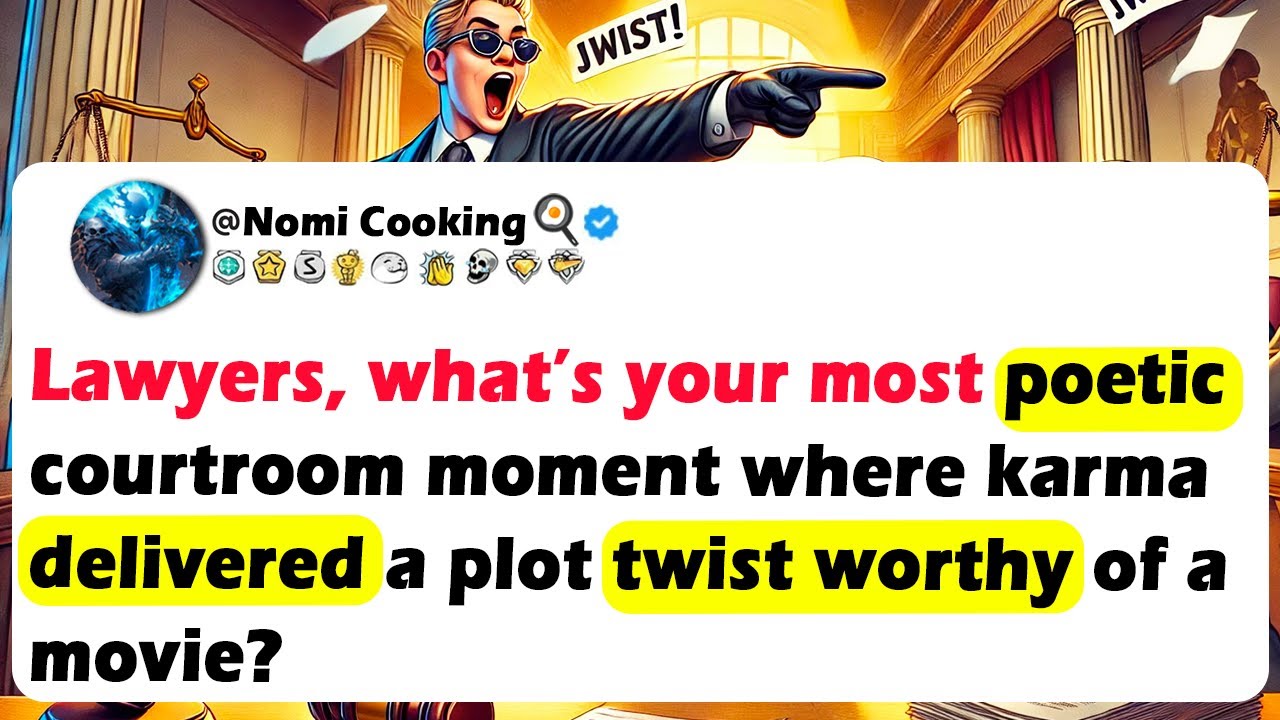Click the crying skull award icon
This screenshot has height=720, width=1280.
click(x=480, y=268)
